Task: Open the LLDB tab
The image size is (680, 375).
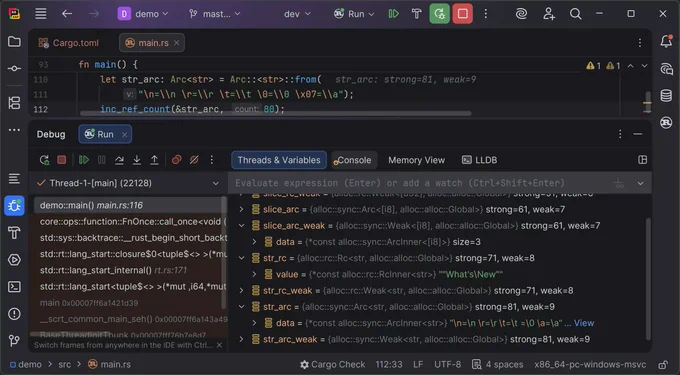Action: [x=480, y=160]
